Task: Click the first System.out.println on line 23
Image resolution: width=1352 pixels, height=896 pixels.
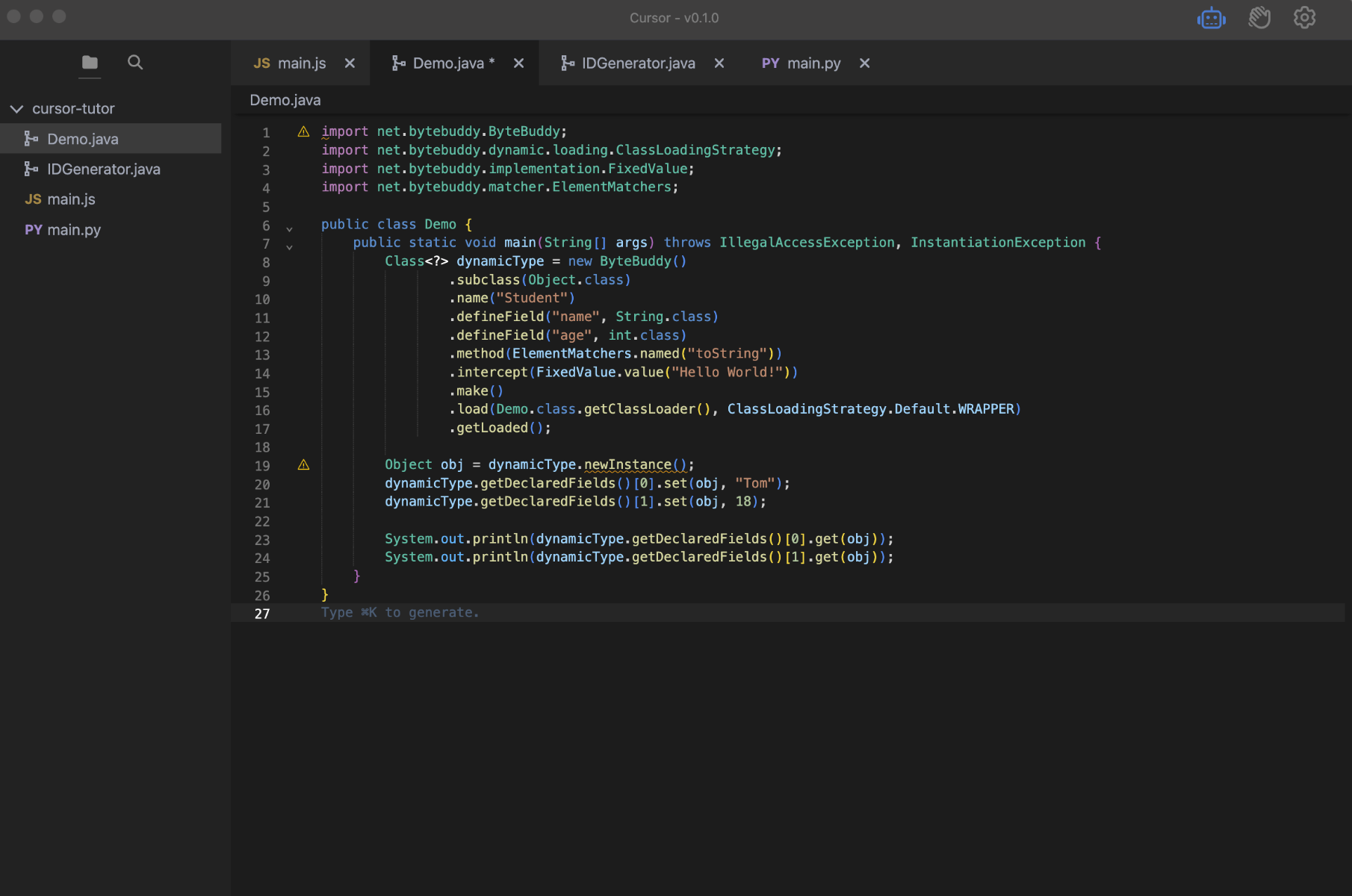Action: click(456, 539)
